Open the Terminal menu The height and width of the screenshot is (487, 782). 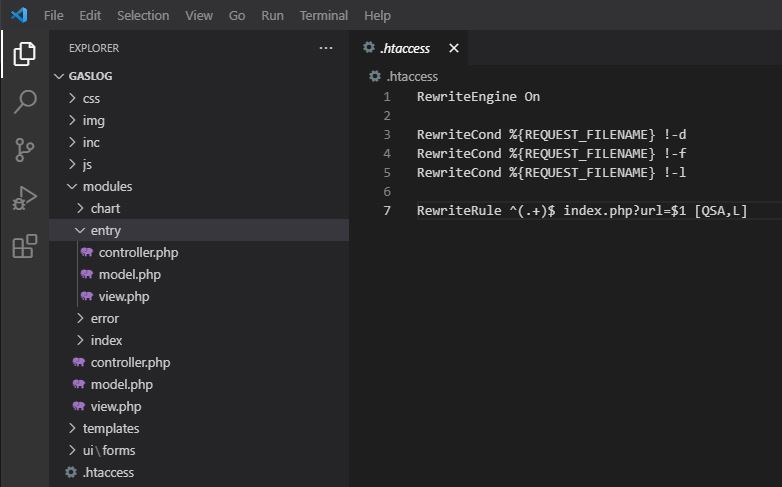[324, 16]
